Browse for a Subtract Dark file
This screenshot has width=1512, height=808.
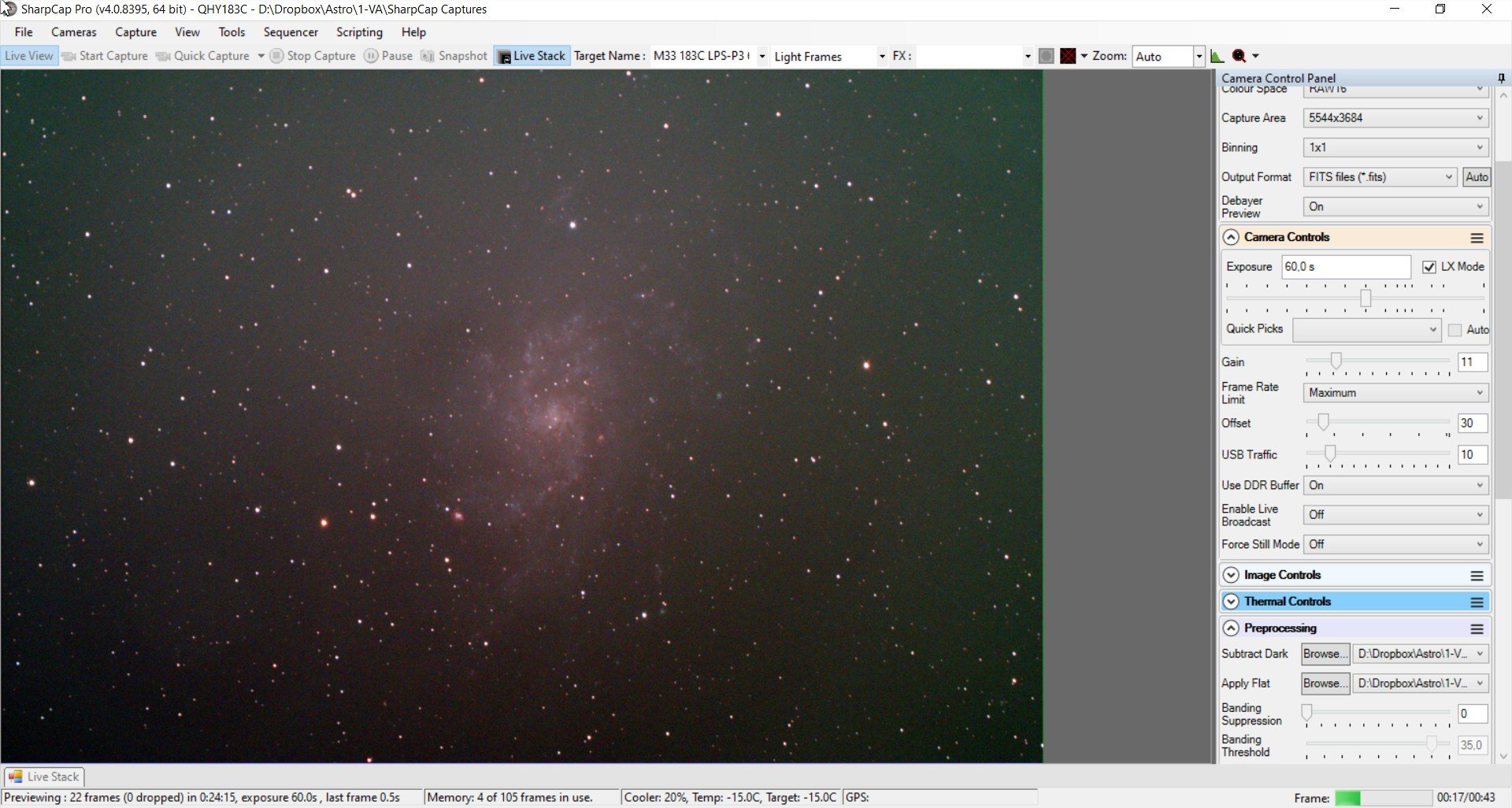tap(1325, 654)
